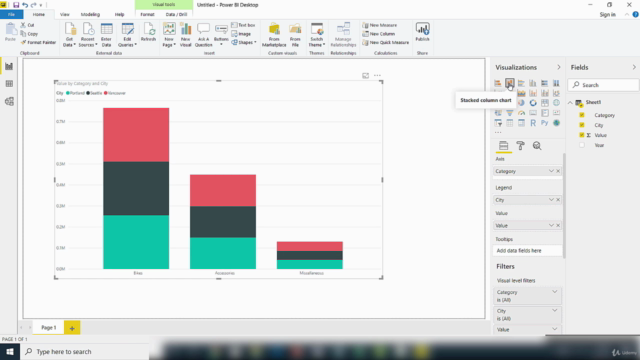Image resolution: width=640 pixels, height=360 pixels.
Task: Open the Data / Drill tab
Action: [x=176, y=14]
